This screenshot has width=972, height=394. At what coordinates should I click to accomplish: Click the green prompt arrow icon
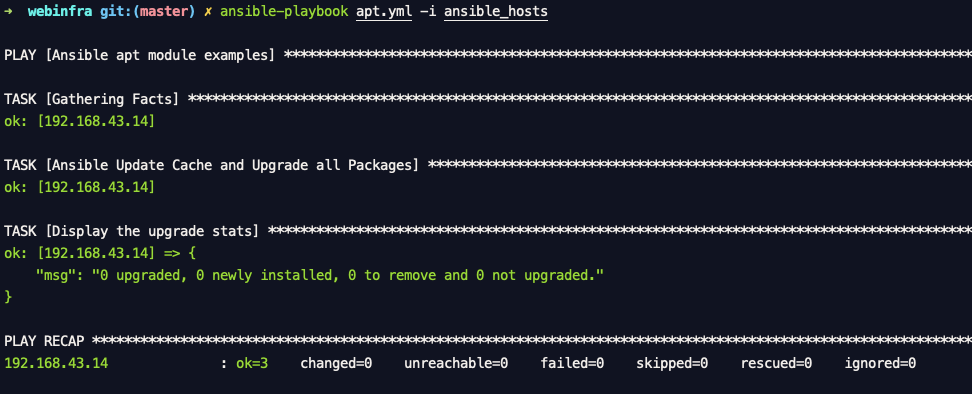[8, 11]
